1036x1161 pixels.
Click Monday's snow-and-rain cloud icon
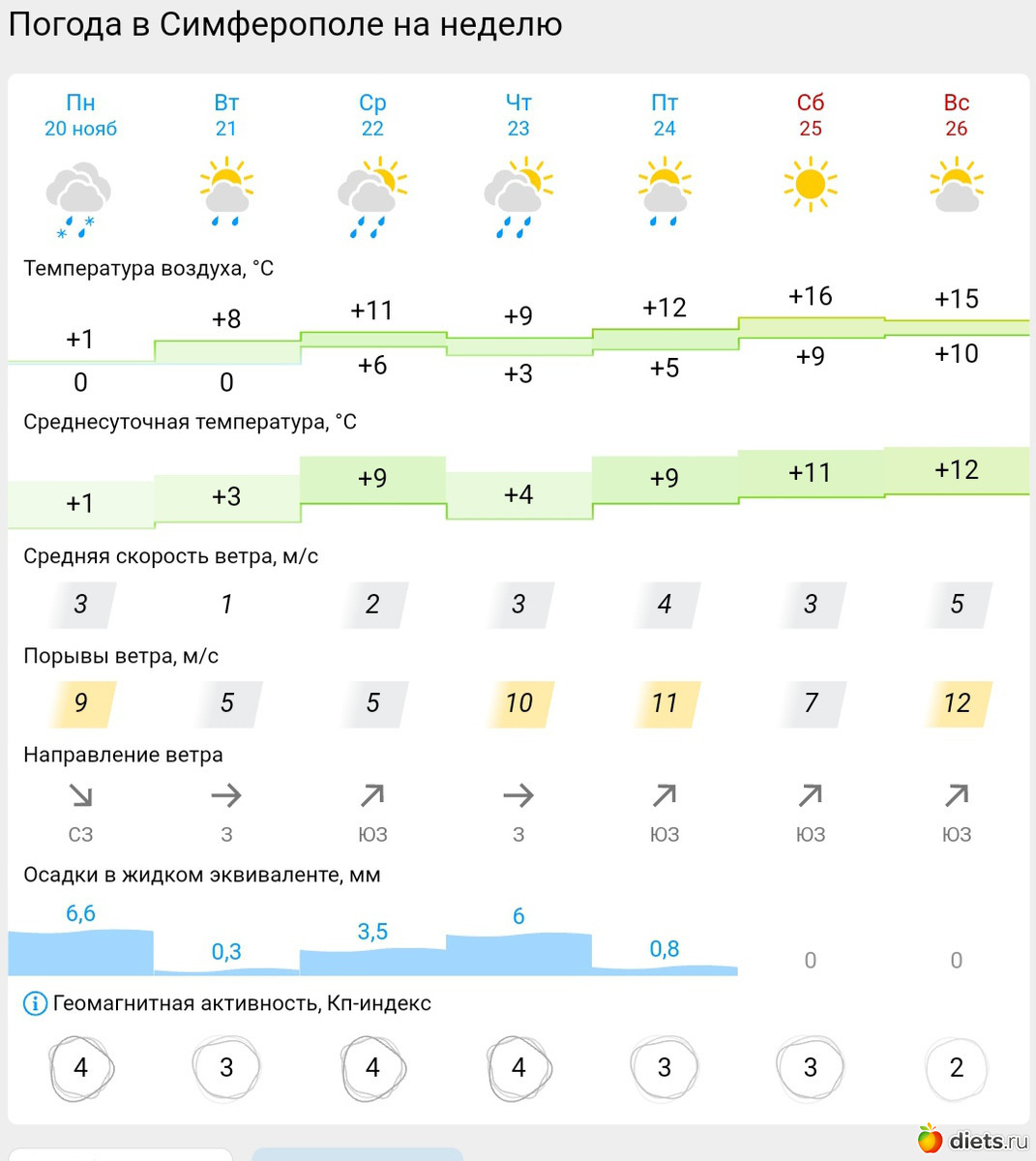coord(78,197)
